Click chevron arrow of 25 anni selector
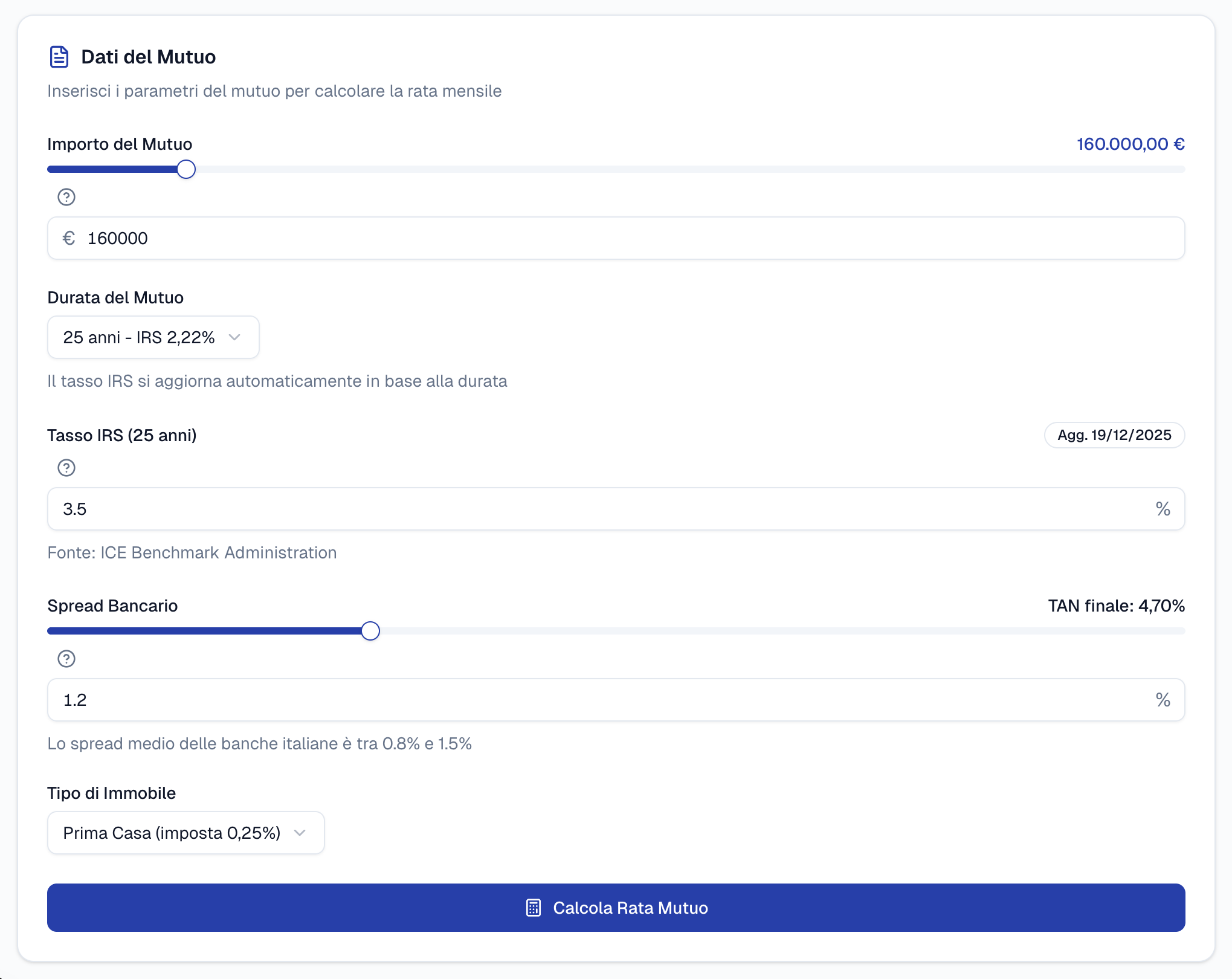Viewport: 1232px width, 979px height. (235, 337)
